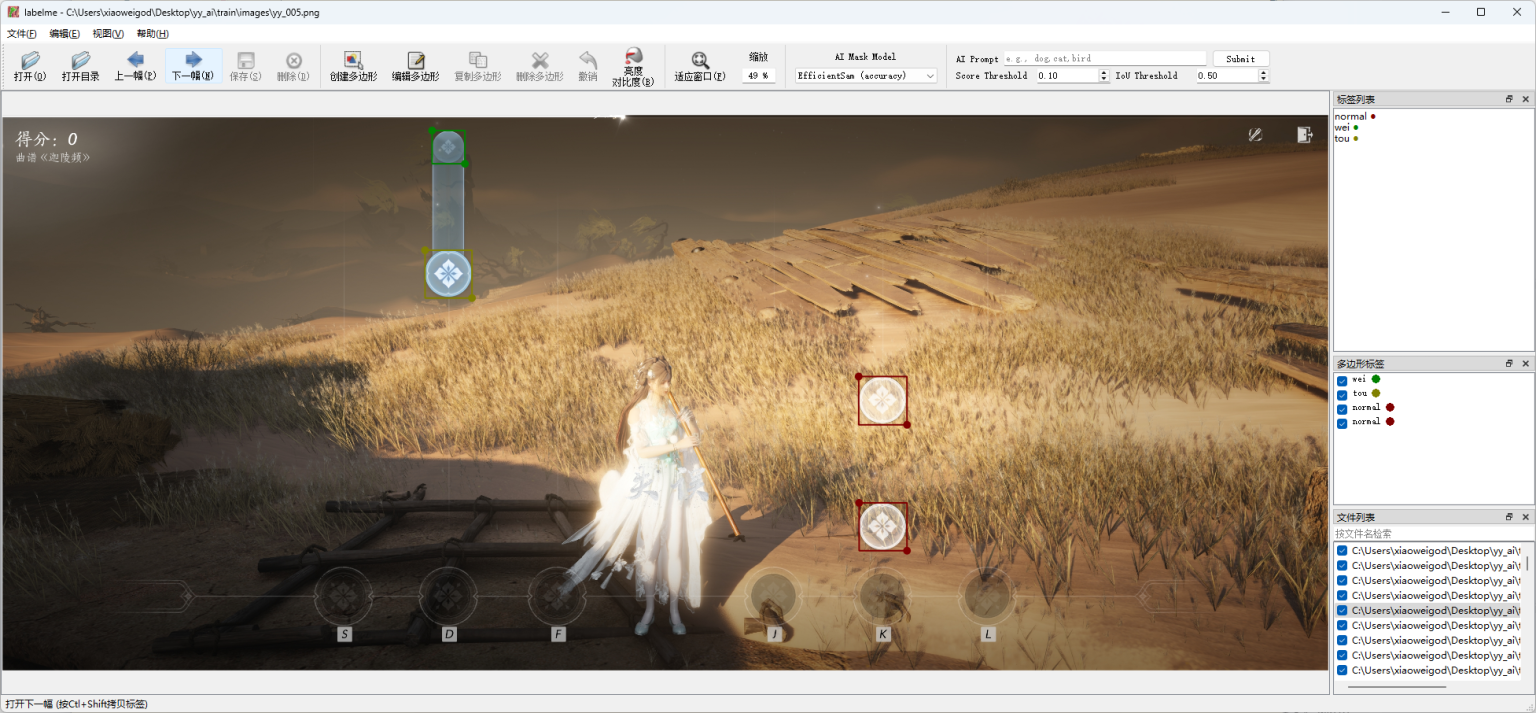Image resolution: width=1536 pixels, height=713 pixels.
Task: Click the AI Prompt text field
Action: point(1105,59)
